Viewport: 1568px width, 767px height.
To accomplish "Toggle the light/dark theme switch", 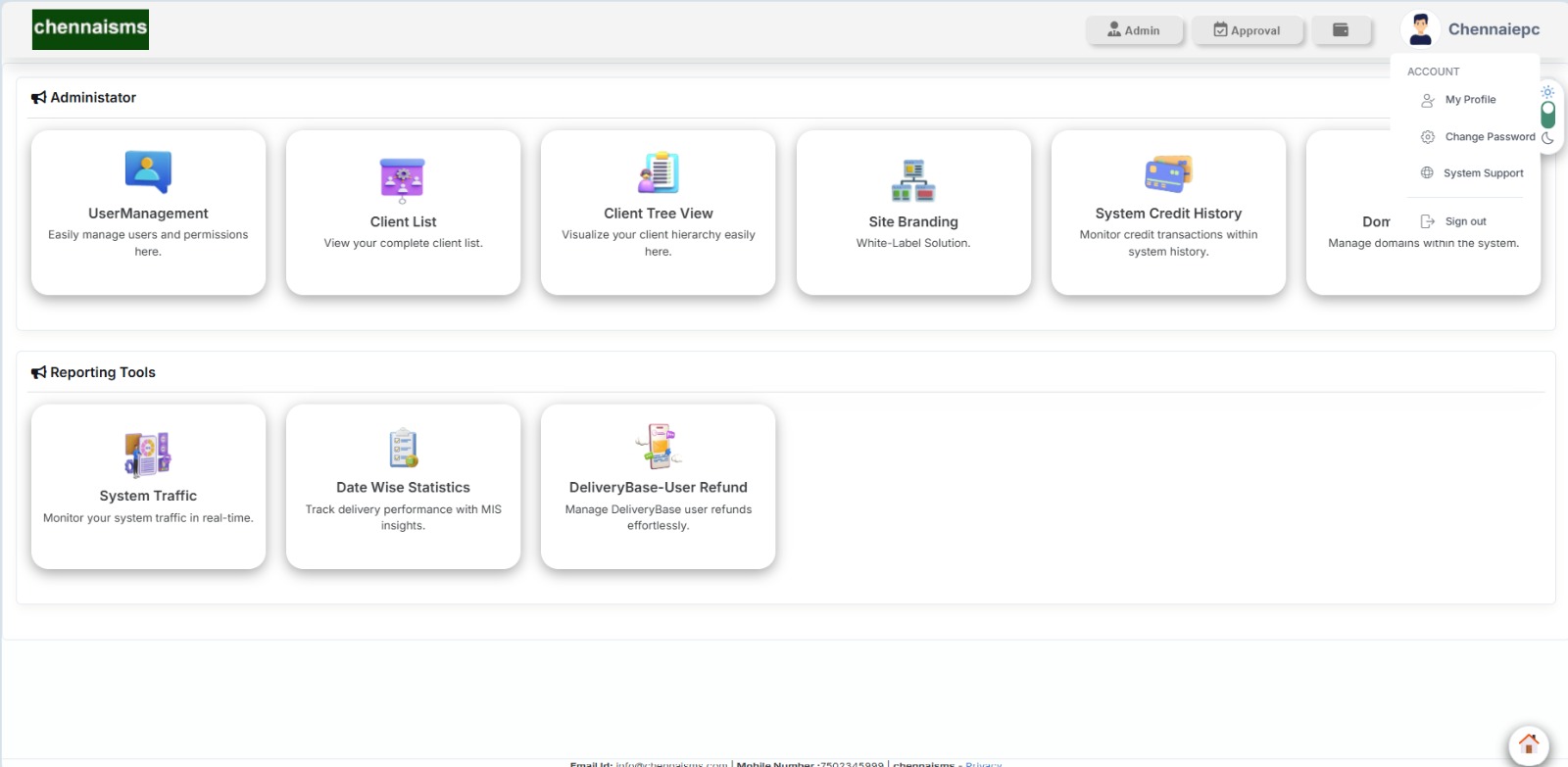I will point(1547,115).
